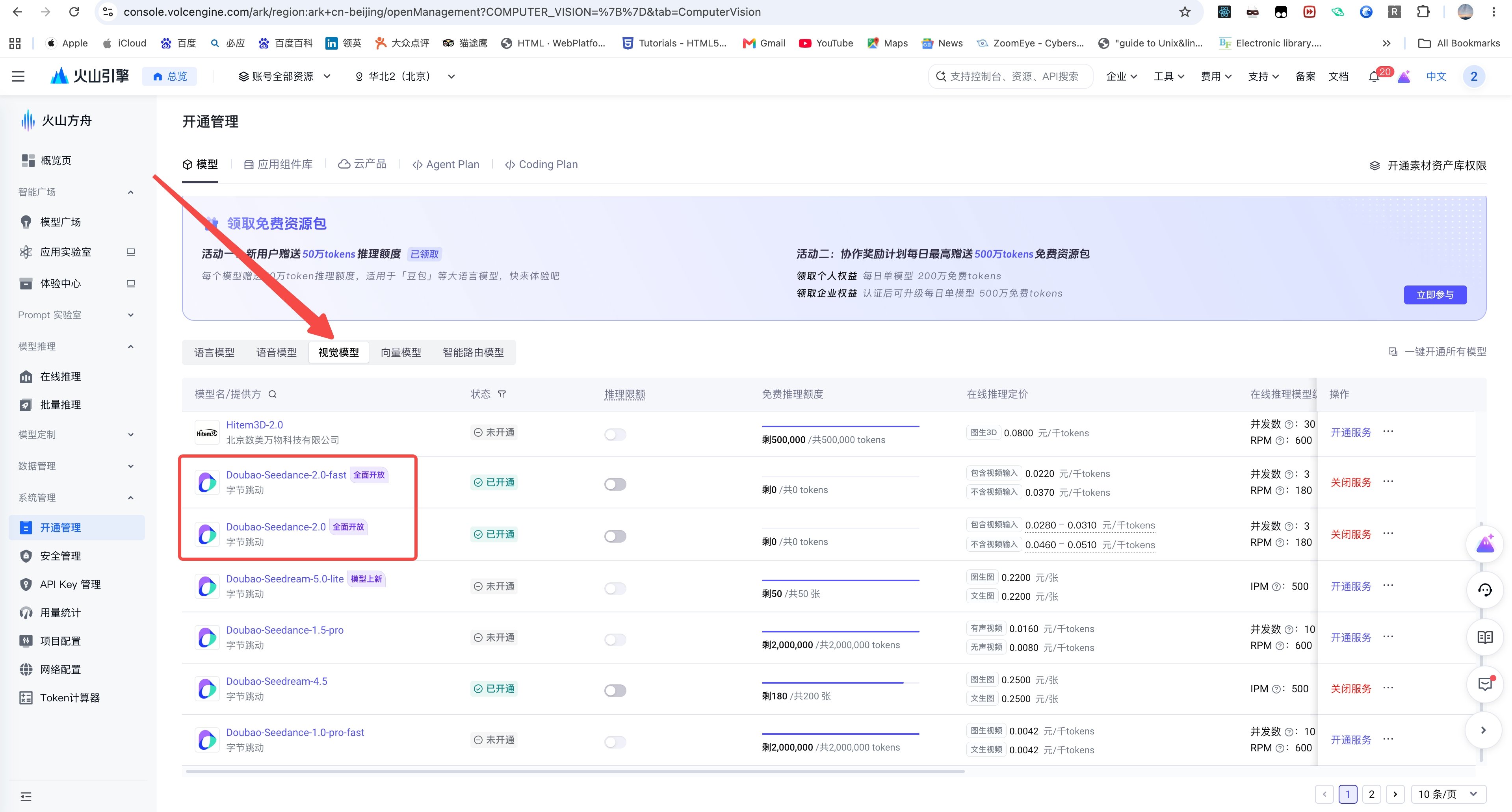Click the search icon beside 模型名/提供方
This screenshot has height=812, width=1512.
coord(272,394)
